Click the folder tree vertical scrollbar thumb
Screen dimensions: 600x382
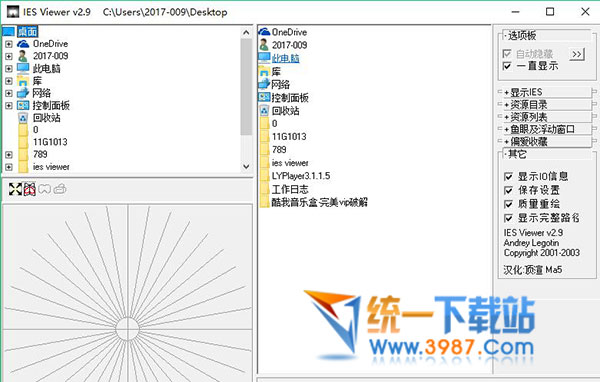tap(246, 87)
